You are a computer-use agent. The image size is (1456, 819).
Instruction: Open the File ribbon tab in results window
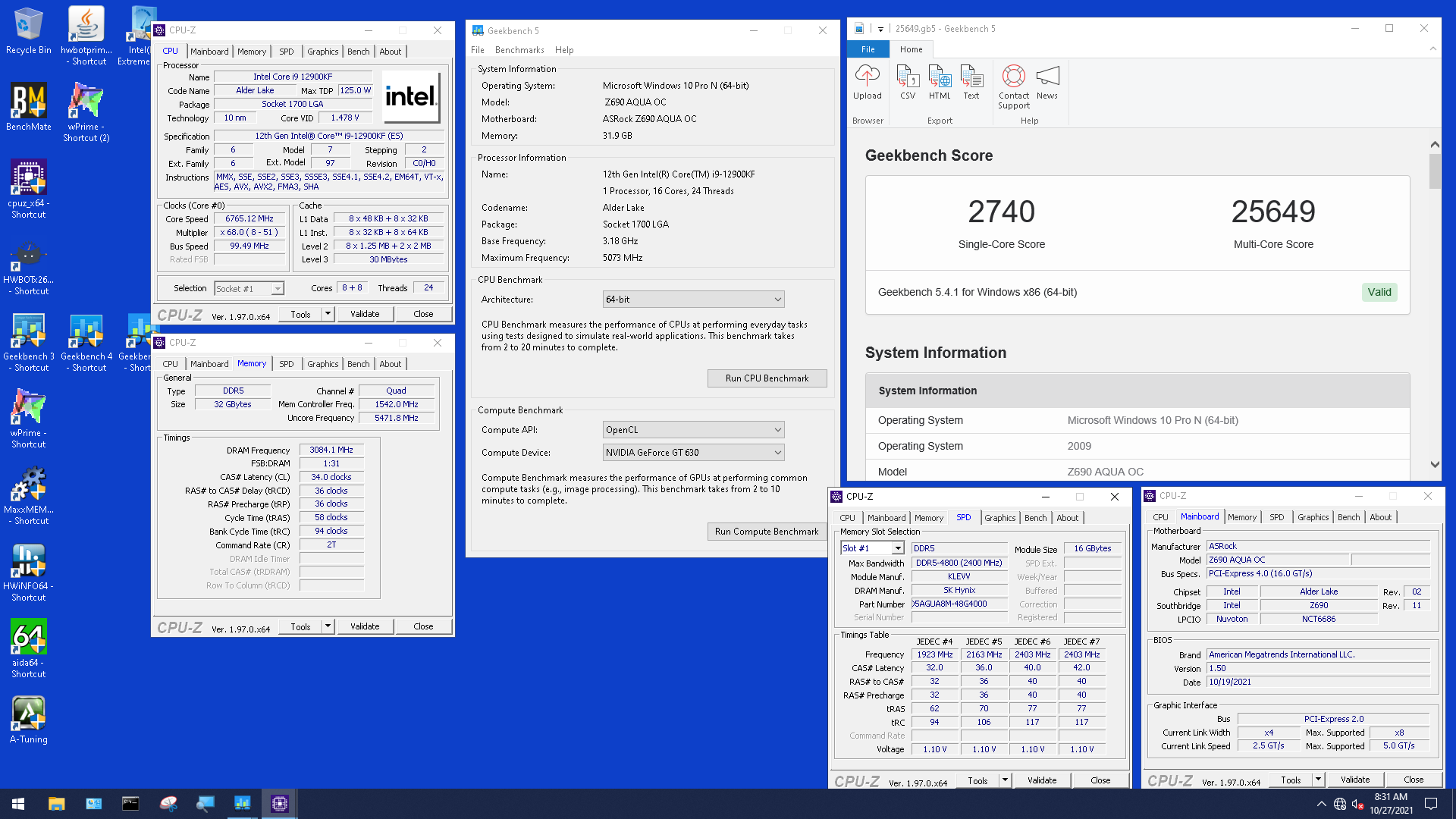coord(868,49)
